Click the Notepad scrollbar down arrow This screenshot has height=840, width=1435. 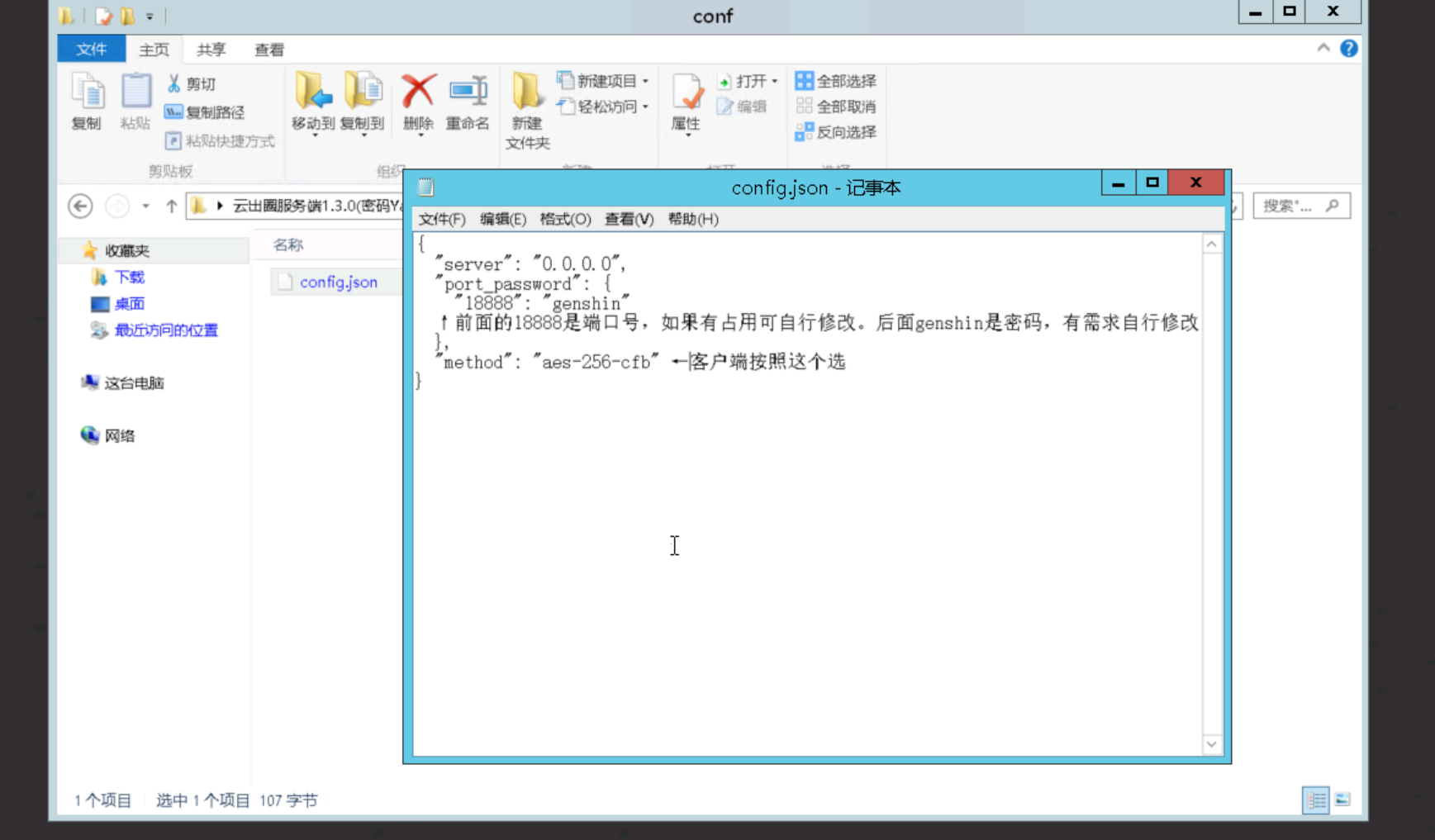[1211, 744]
